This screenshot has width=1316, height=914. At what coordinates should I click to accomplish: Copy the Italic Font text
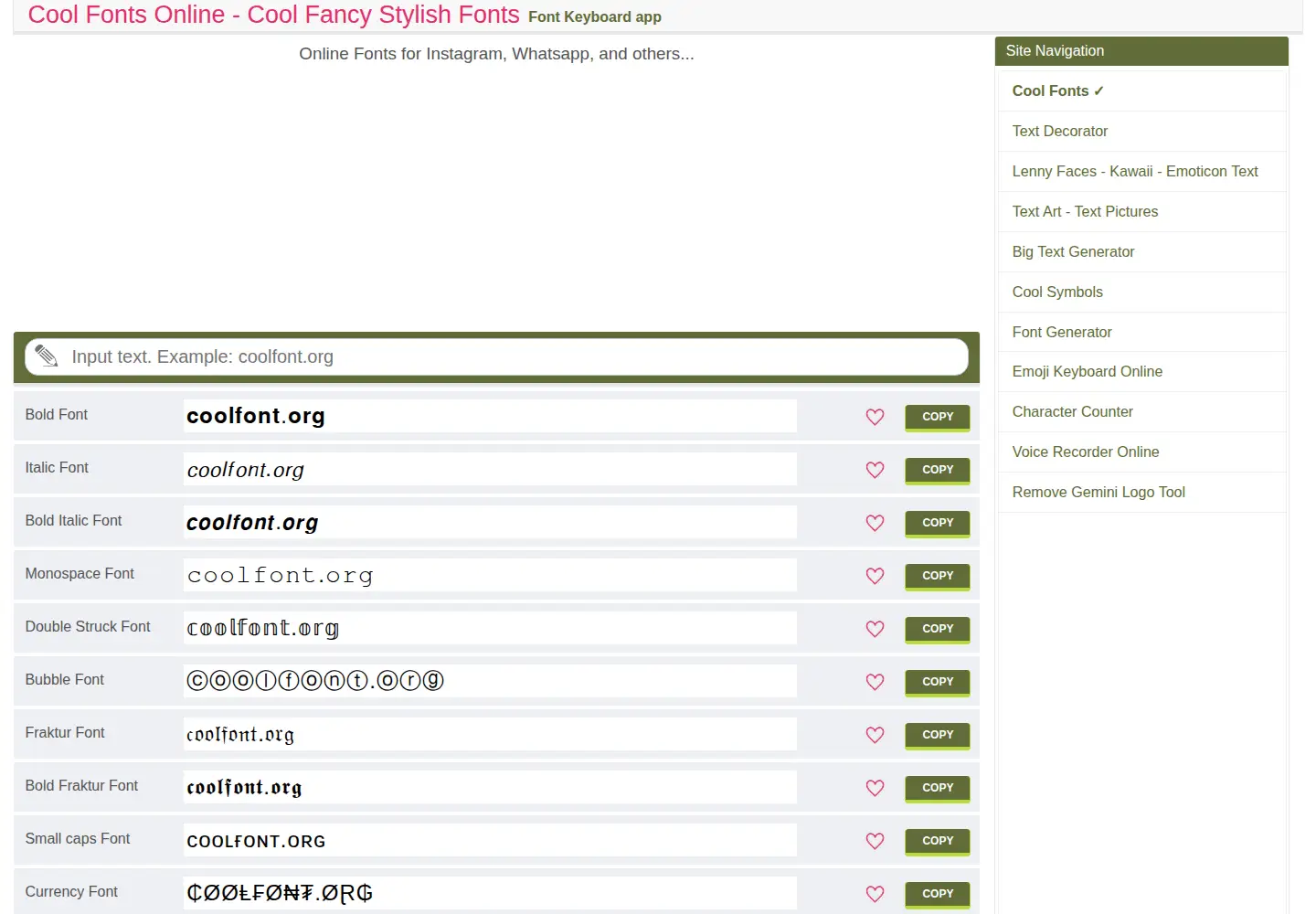pos(938,470)
